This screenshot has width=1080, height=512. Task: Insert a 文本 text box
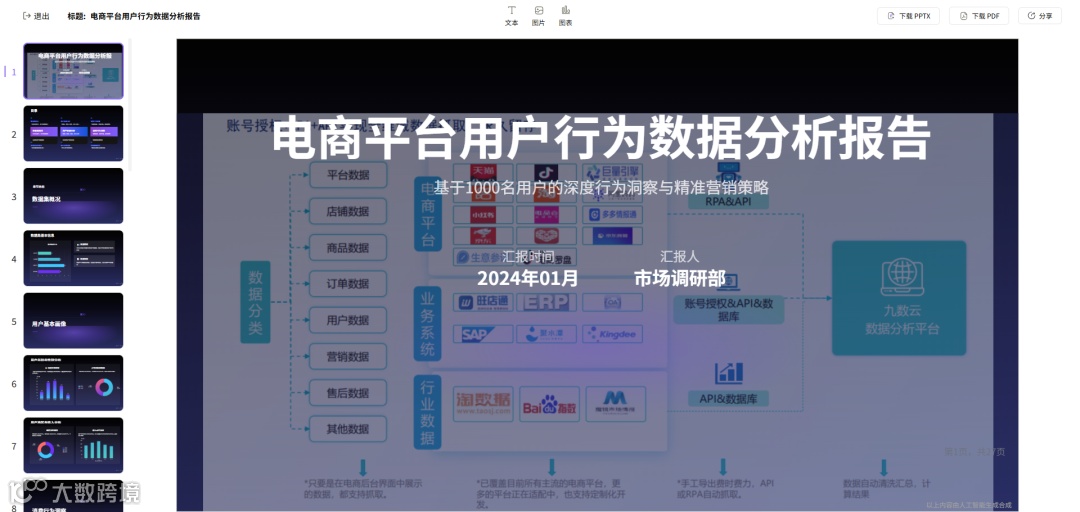(x=511, y=16)
